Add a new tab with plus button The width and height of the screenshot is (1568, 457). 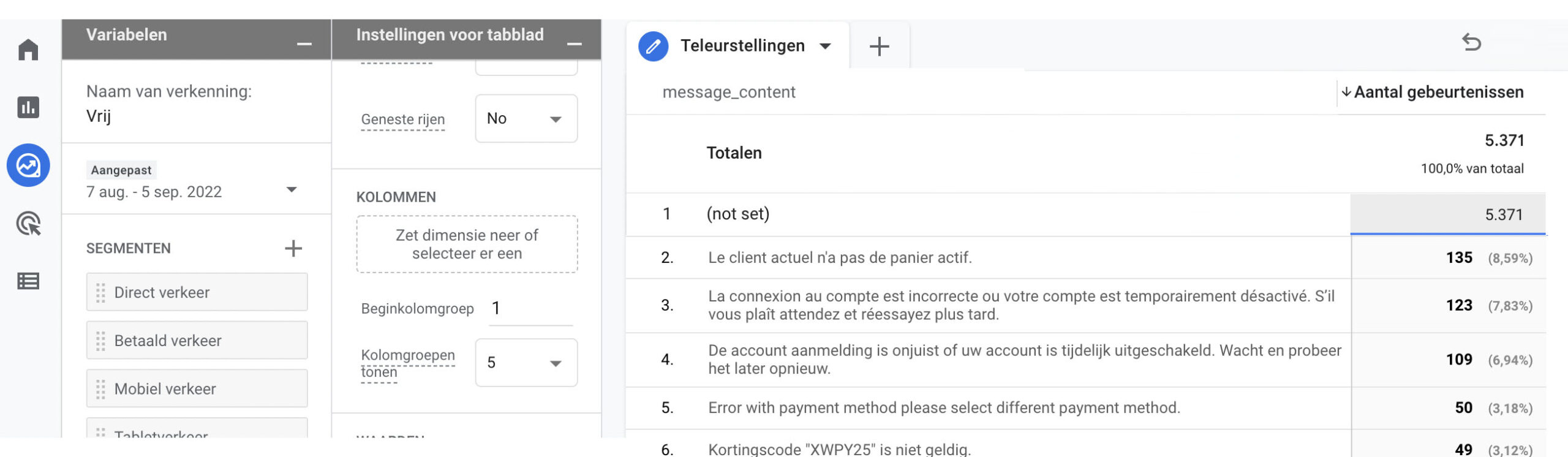point(879,46)
